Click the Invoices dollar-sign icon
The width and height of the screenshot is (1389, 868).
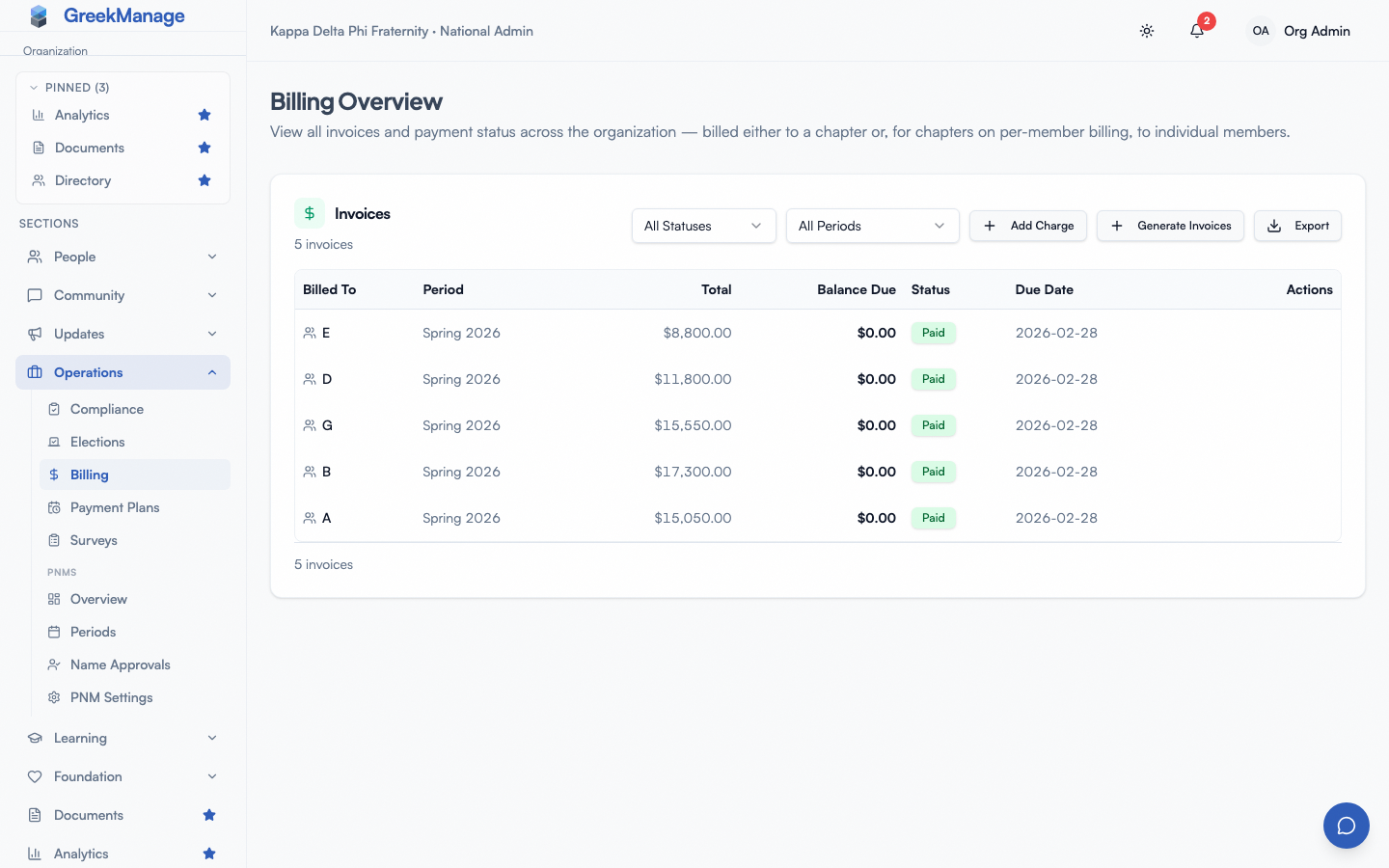pos(310,213)
